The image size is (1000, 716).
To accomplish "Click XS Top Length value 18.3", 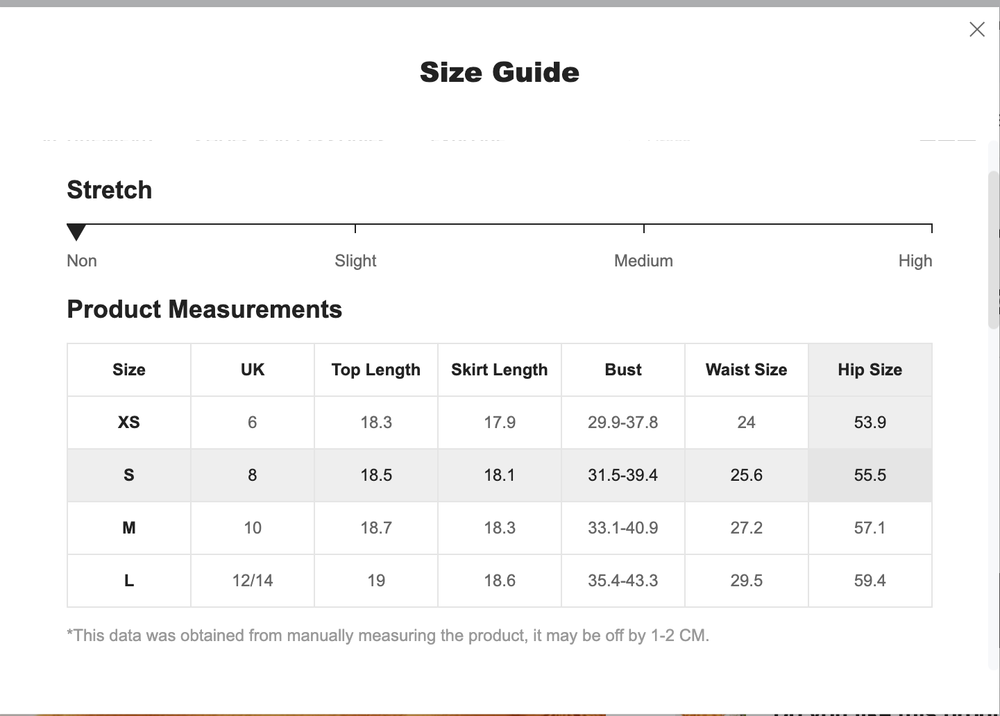I will (376, 422).
